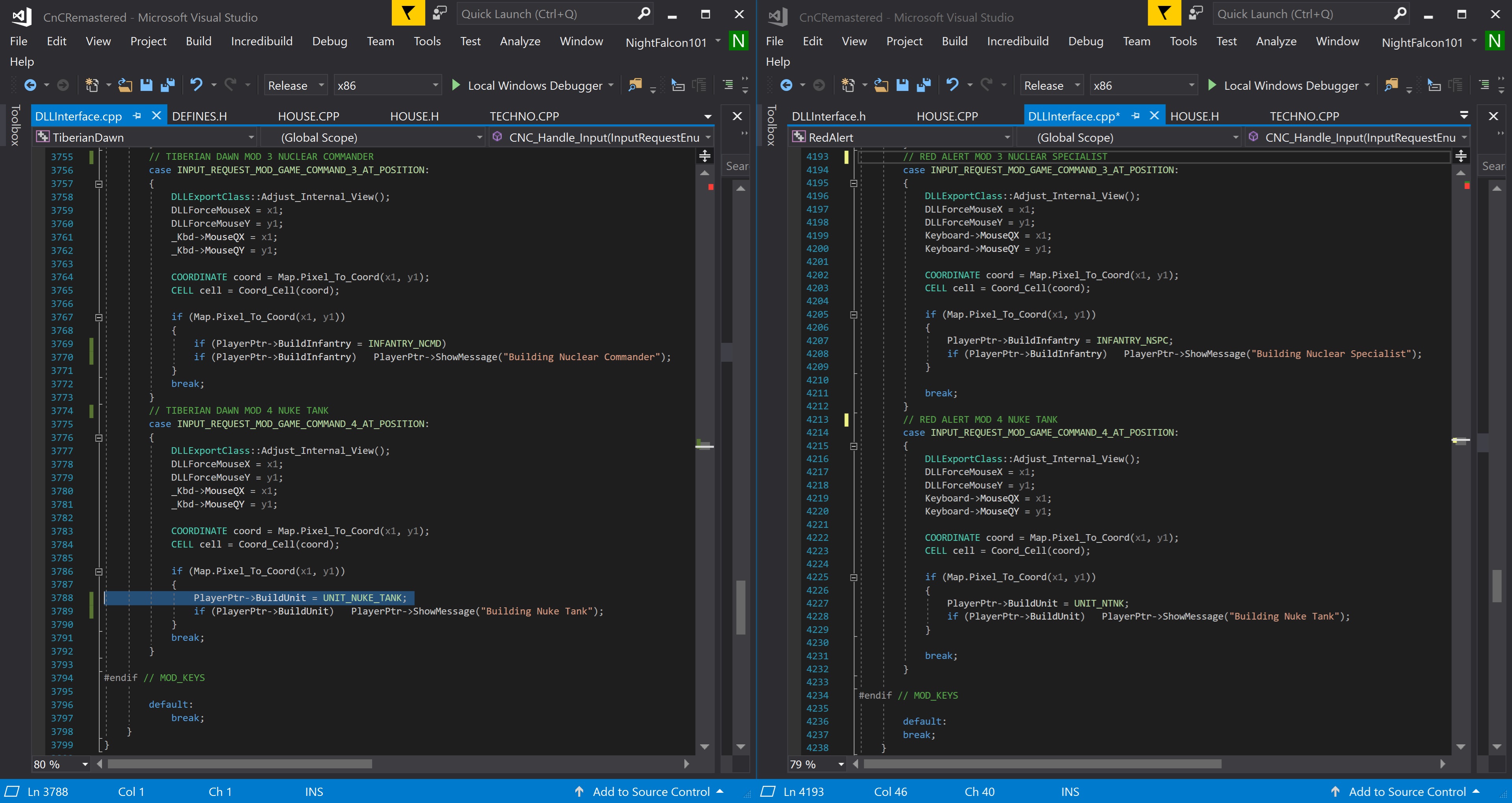1512x803 pixels.
Task: Switch to TECHNO.CPP tab in right window
Action: (1304, 116)
